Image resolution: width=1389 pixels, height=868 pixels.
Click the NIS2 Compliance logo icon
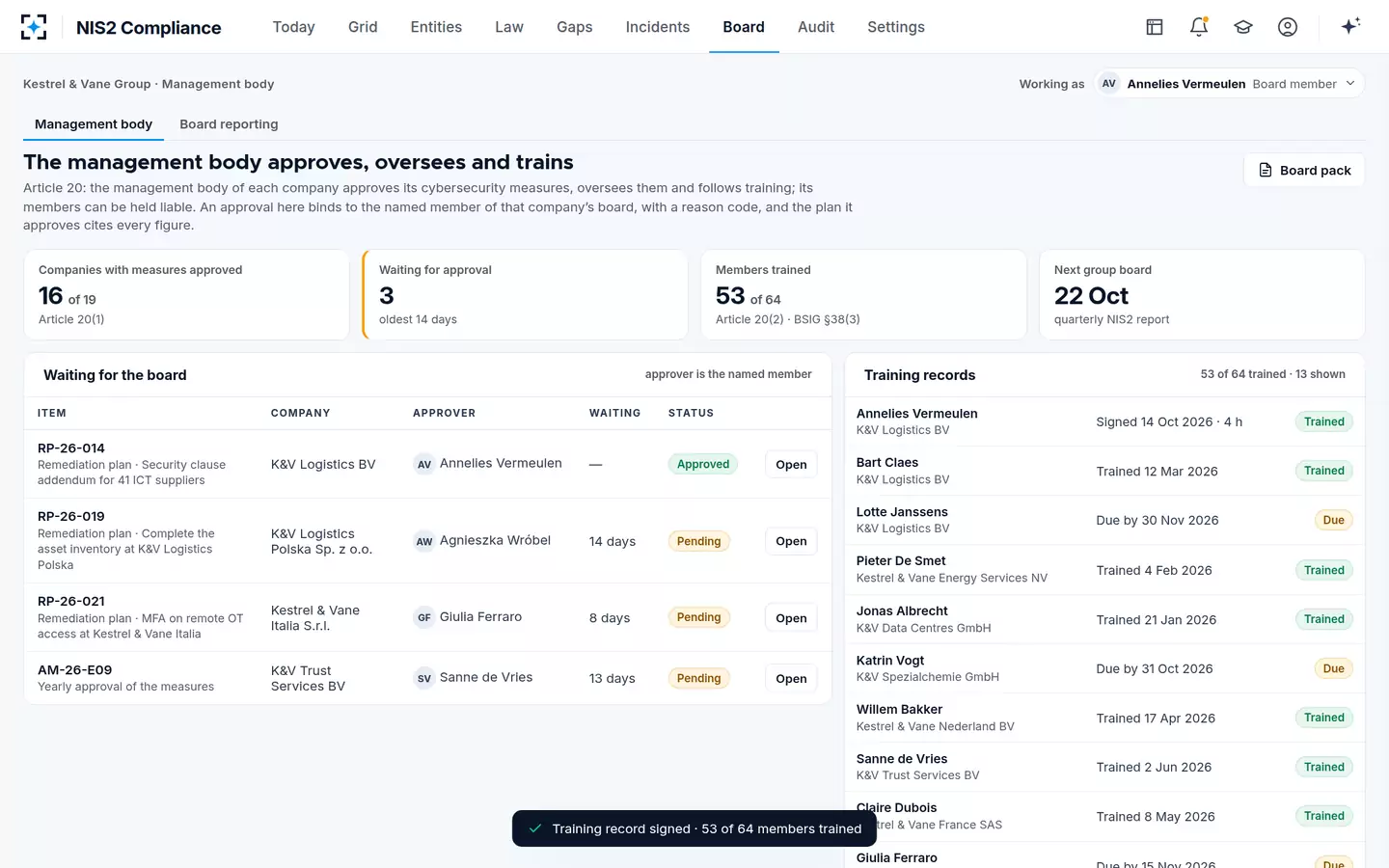pos(34,27)
